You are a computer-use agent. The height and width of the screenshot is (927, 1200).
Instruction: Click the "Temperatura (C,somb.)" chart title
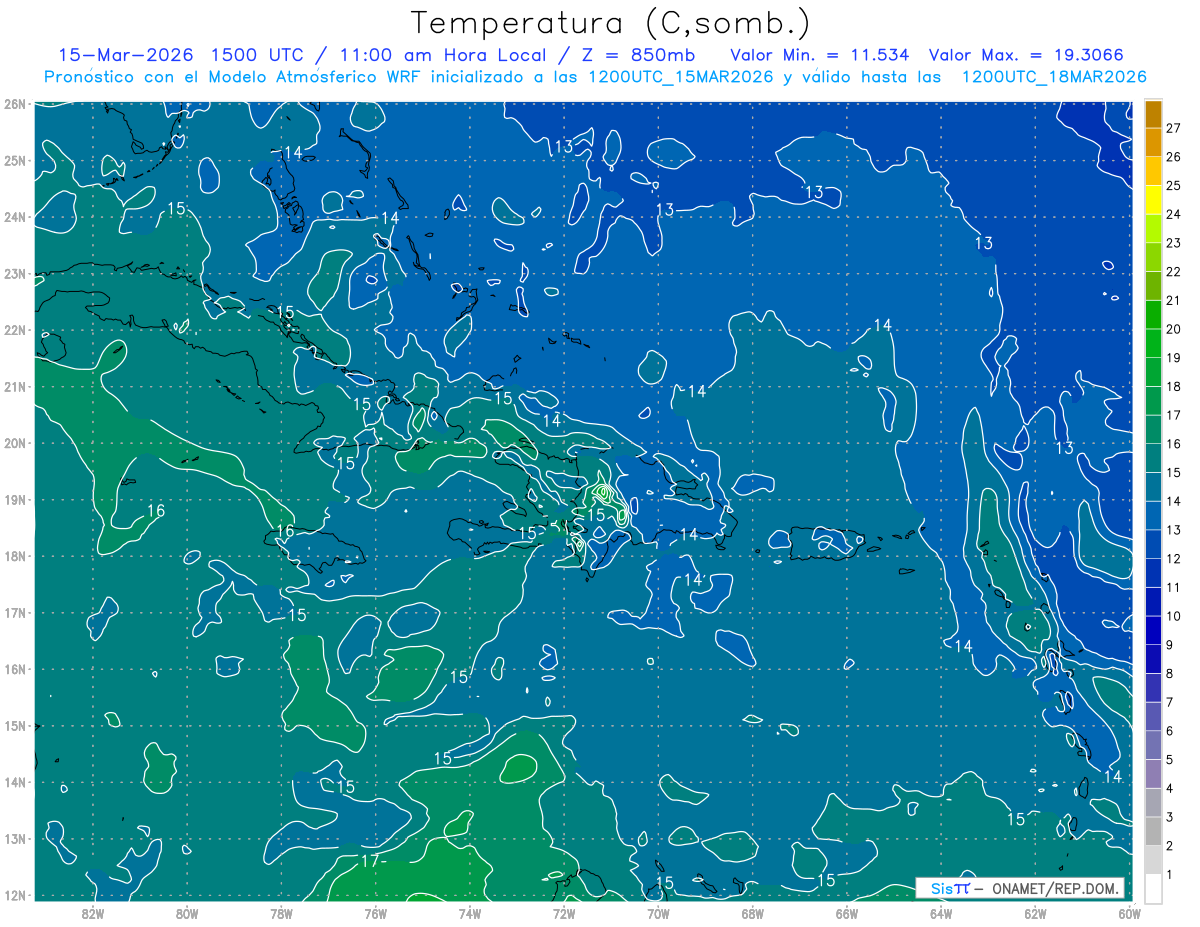pyautogui.click(x=611, y=23)
